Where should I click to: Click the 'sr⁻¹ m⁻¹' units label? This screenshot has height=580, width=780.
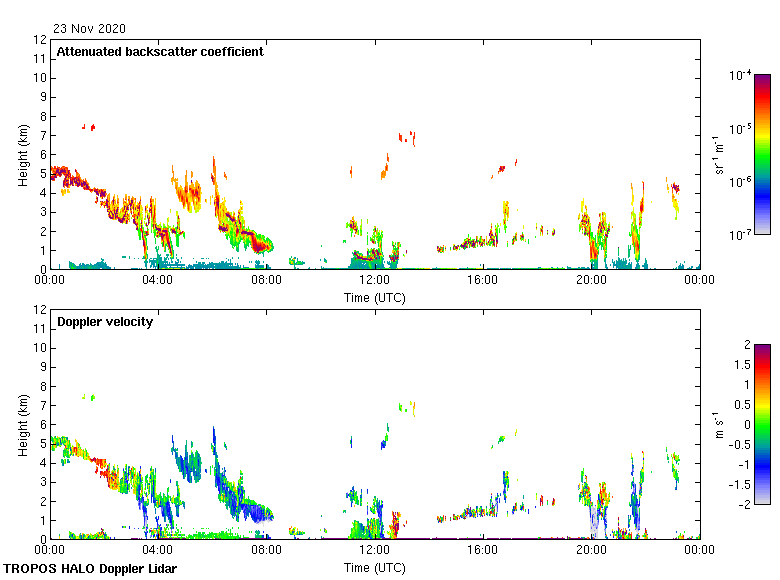[x=719, y=155]
